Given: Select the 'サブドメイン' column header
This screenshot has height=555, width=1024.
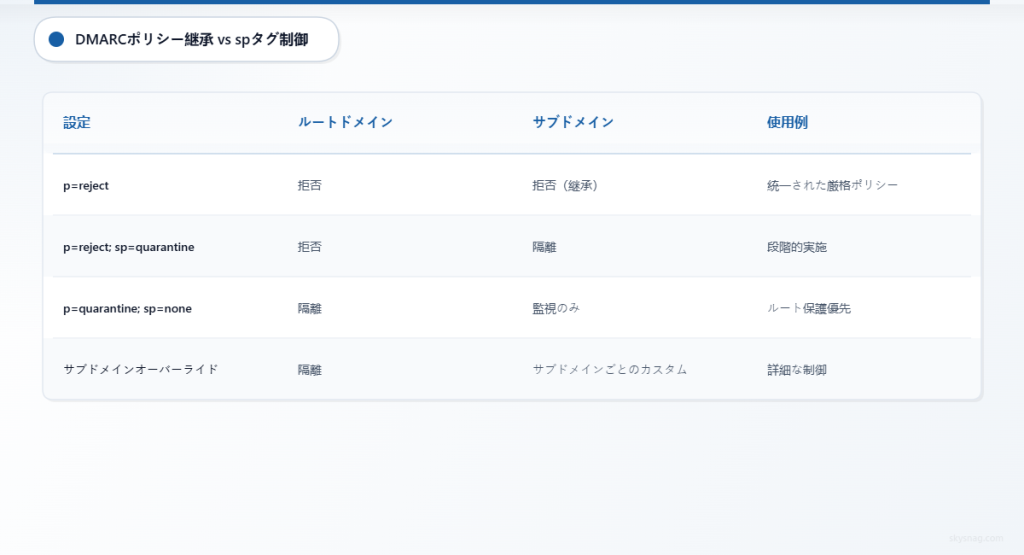Looking at the screenshot, I should (x=573, y=122).
